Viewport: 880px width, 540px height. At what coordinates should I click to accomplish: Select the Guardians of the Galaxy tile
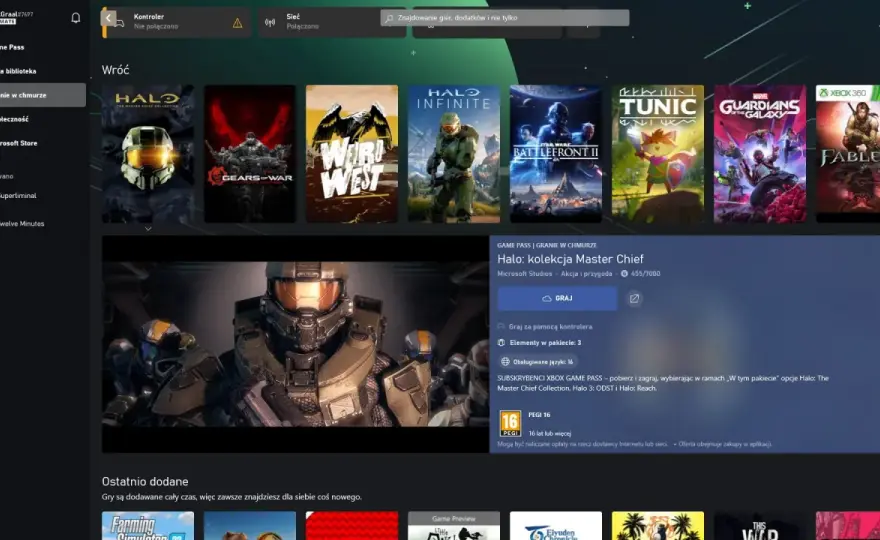[x=760, y=154]
